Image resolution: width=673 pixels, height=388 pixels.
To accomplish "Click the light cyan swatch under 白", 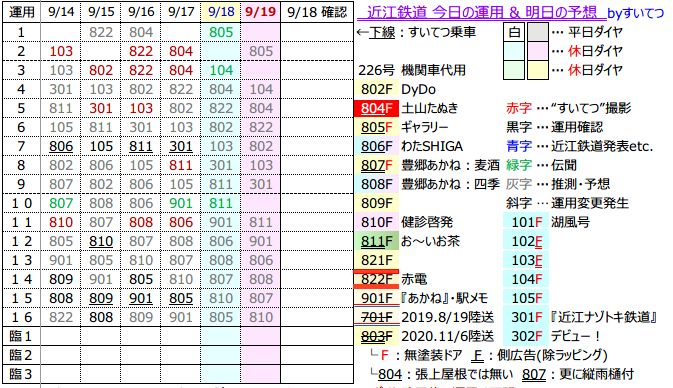I will [x=514, y=51].
